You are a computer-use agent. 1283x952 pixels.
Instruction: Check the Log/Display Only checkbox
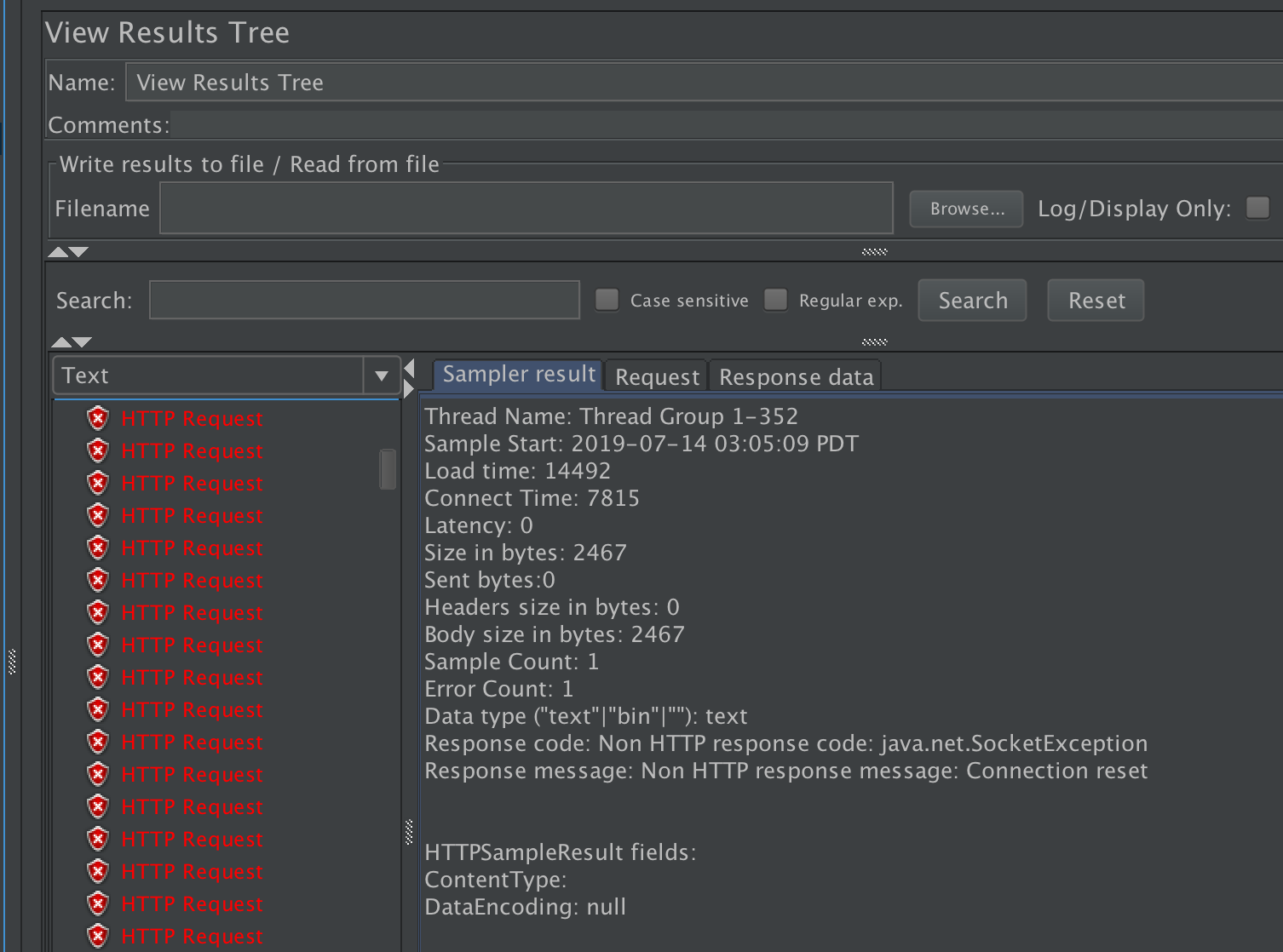1257,208
